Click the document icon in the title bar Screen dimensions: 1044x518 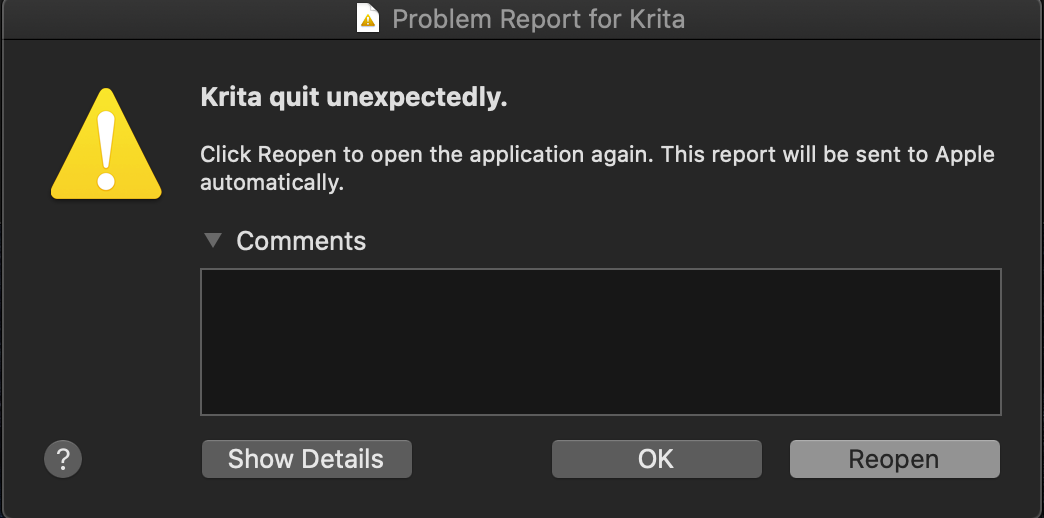tap(369, 19)
